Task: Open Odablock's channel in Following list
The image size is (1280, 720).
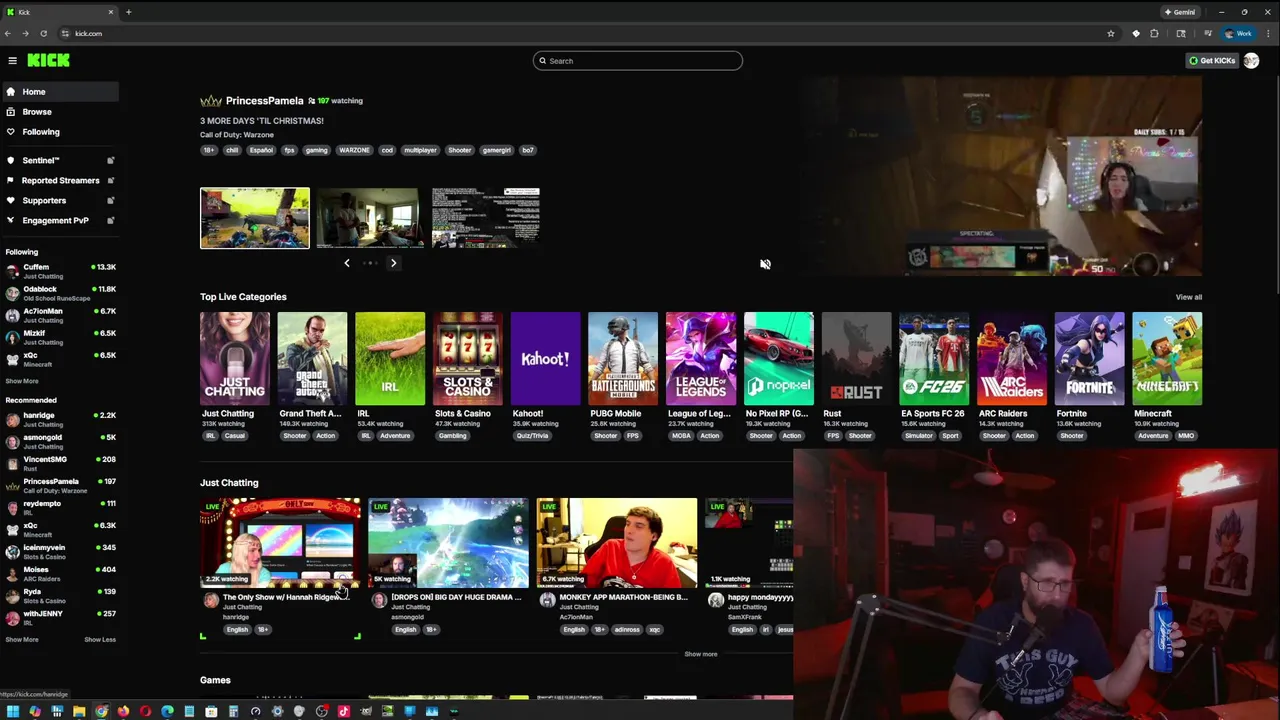Action: click(x=60, y=293)
